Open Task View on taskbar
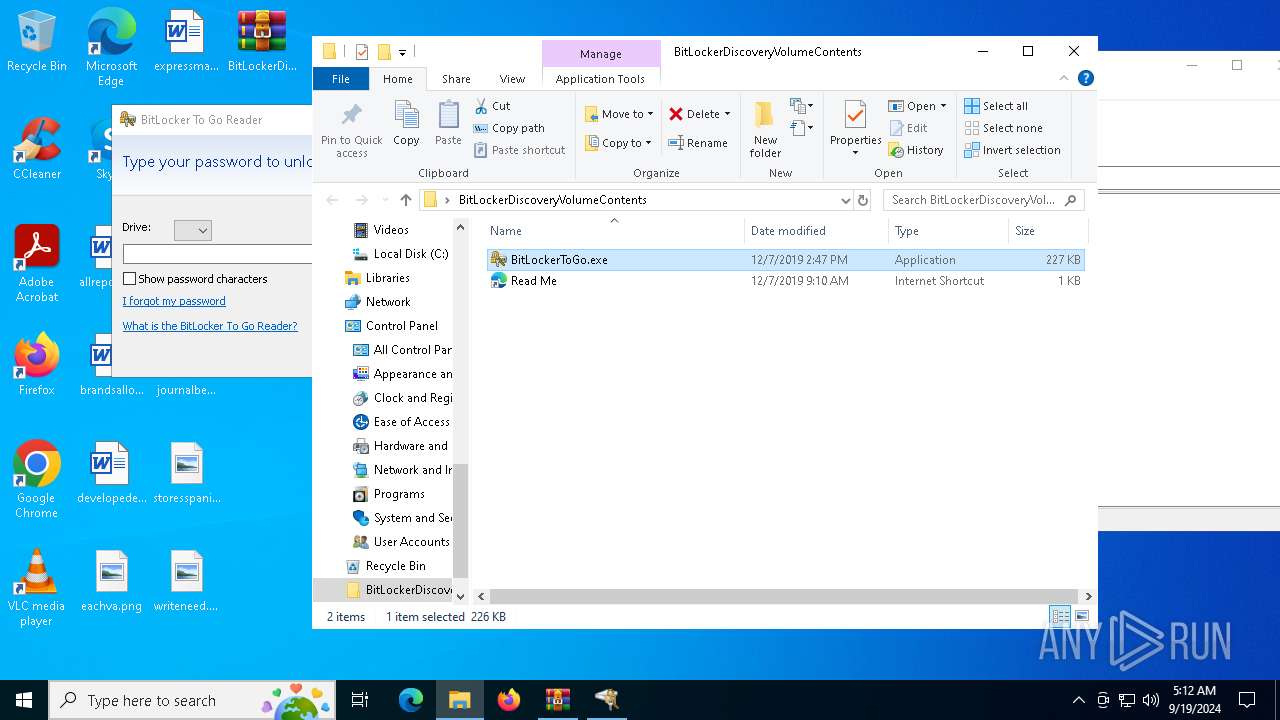Screen dimensions: 1280x720 (360, 700)
